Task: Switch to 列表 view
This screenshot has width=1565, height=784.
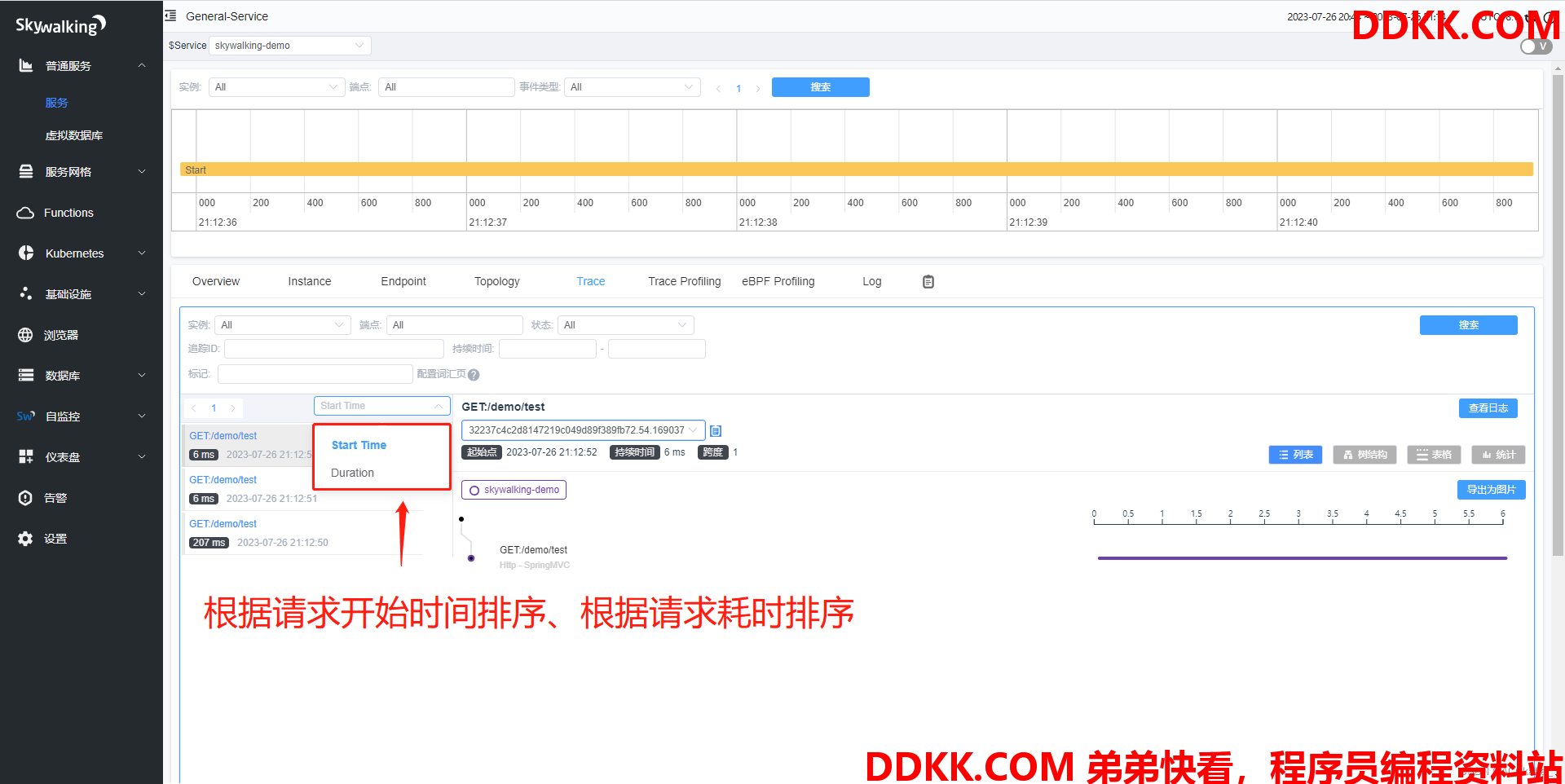Action: click(1296, 455)
